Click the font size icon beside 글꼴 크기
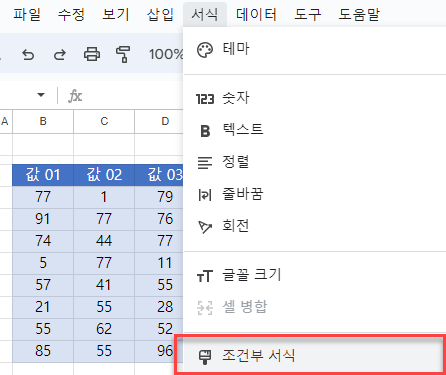The width and height of the screenshot is (446, 375). coord(205,276)
